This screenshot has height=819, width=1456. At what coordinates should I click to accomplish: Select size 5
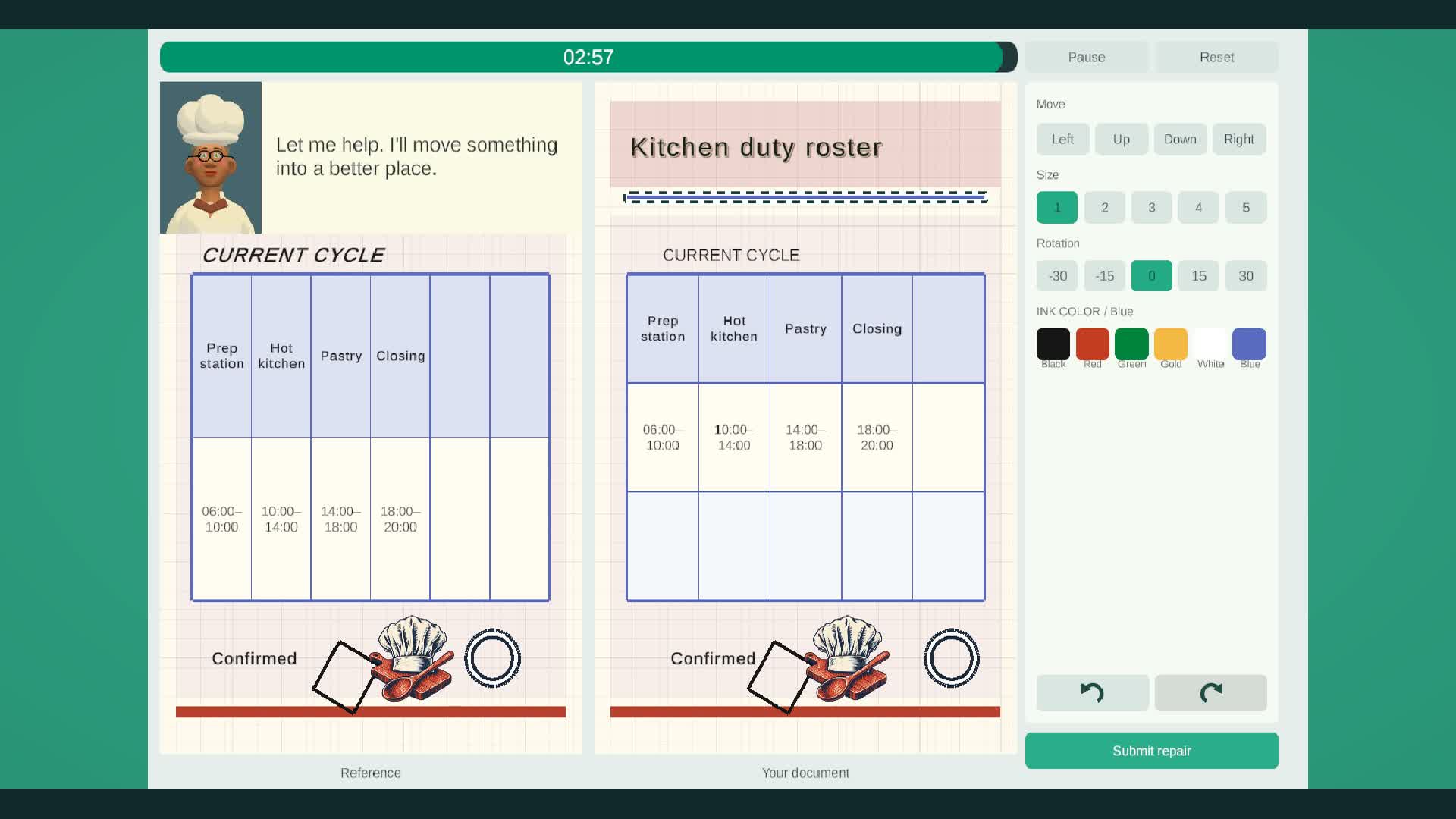pyautogui.click(x=1246, y=208)
